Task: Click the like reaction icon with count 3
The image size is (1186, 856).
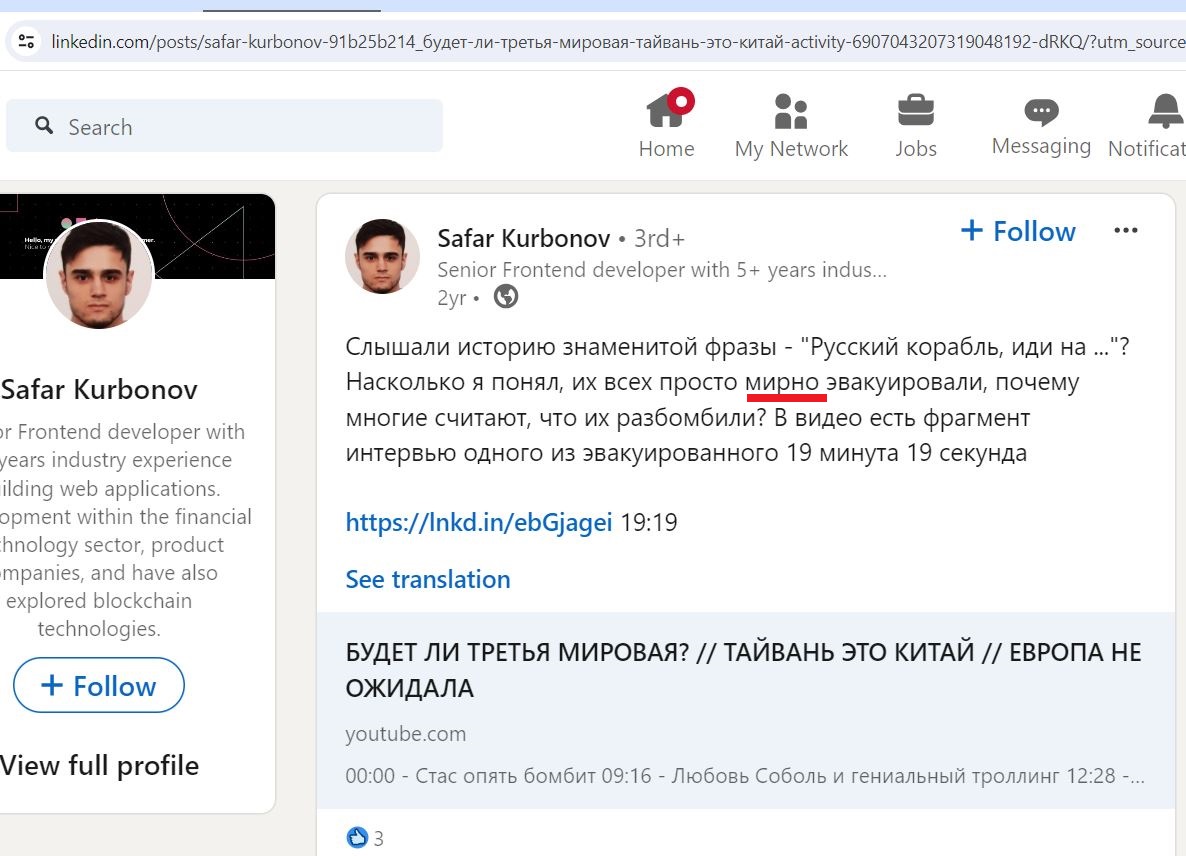Action: 357,837
